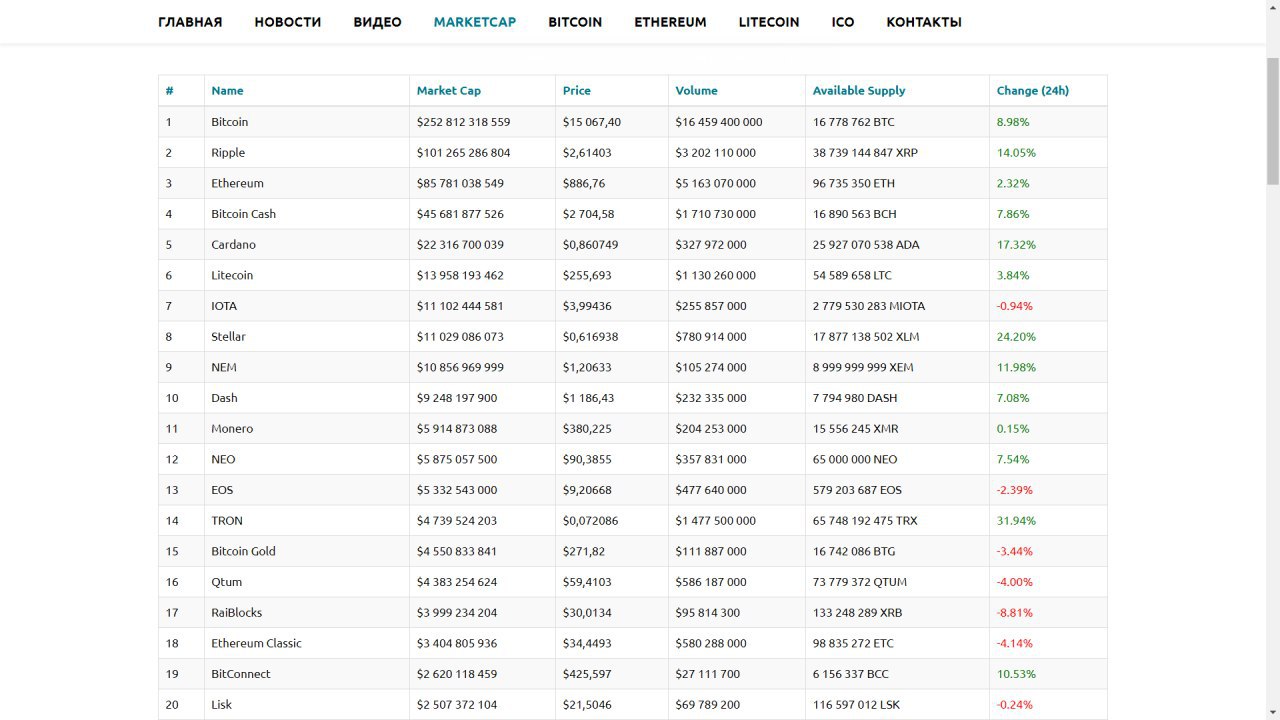The width and height of the screenshot is (1280, 720).
Task: Go to the НОВОСТИ page
Action: point(288,22)
